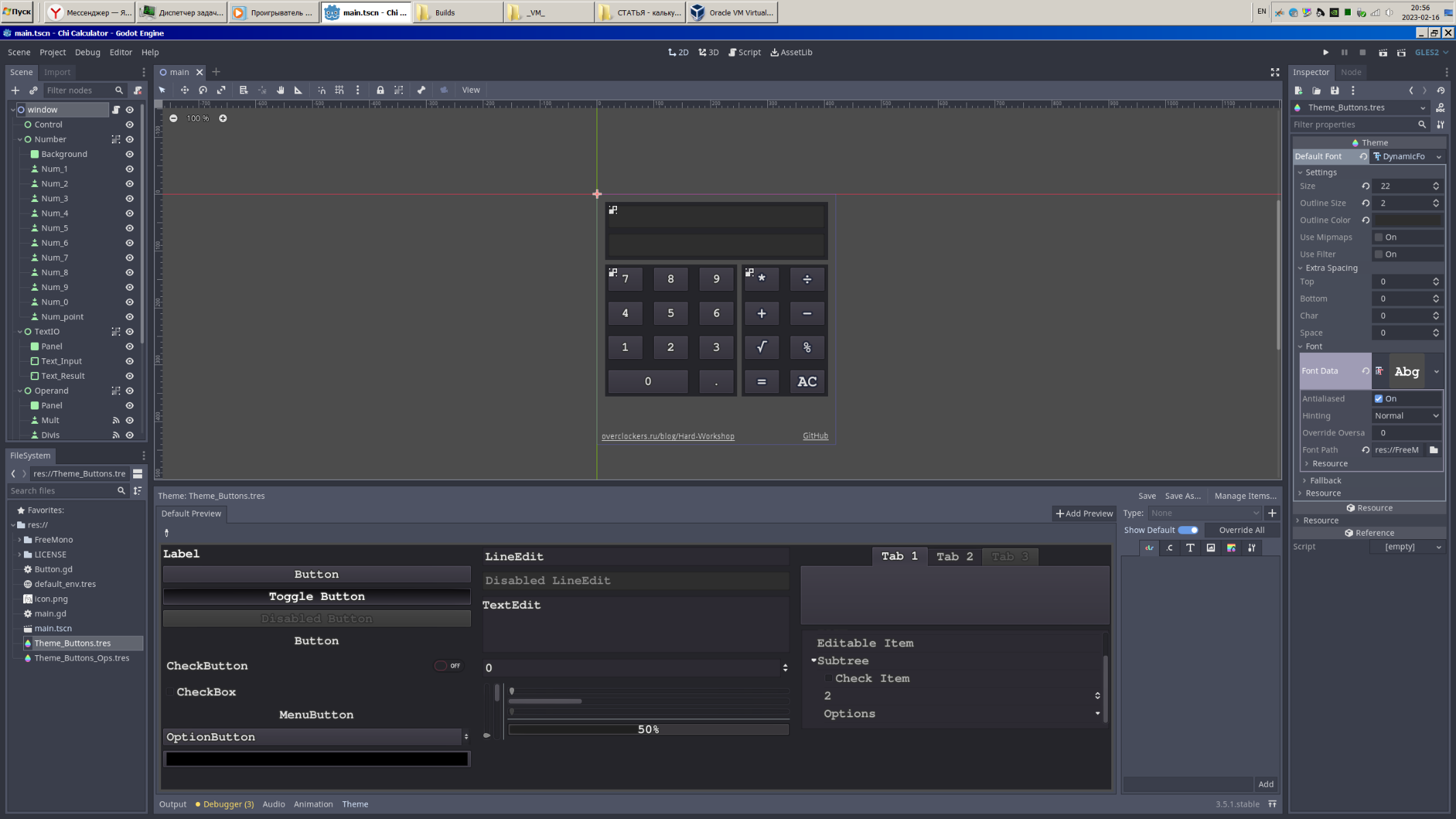Switch to the Node tab
Screen dimensions: 1456x819
[1350, 72]
